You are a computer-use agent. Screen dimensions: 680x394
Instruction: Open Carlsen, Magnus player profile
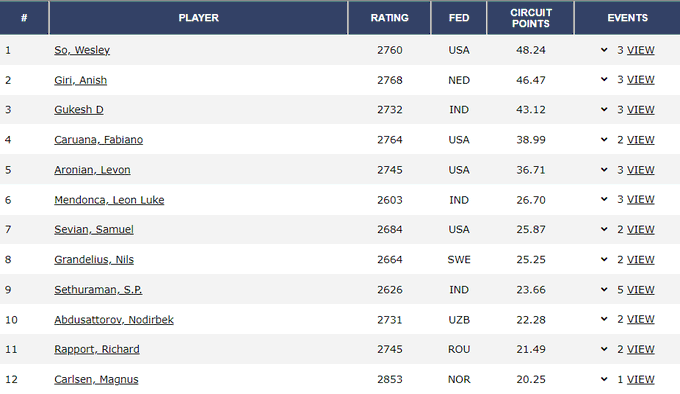click(x=96, y=380)
